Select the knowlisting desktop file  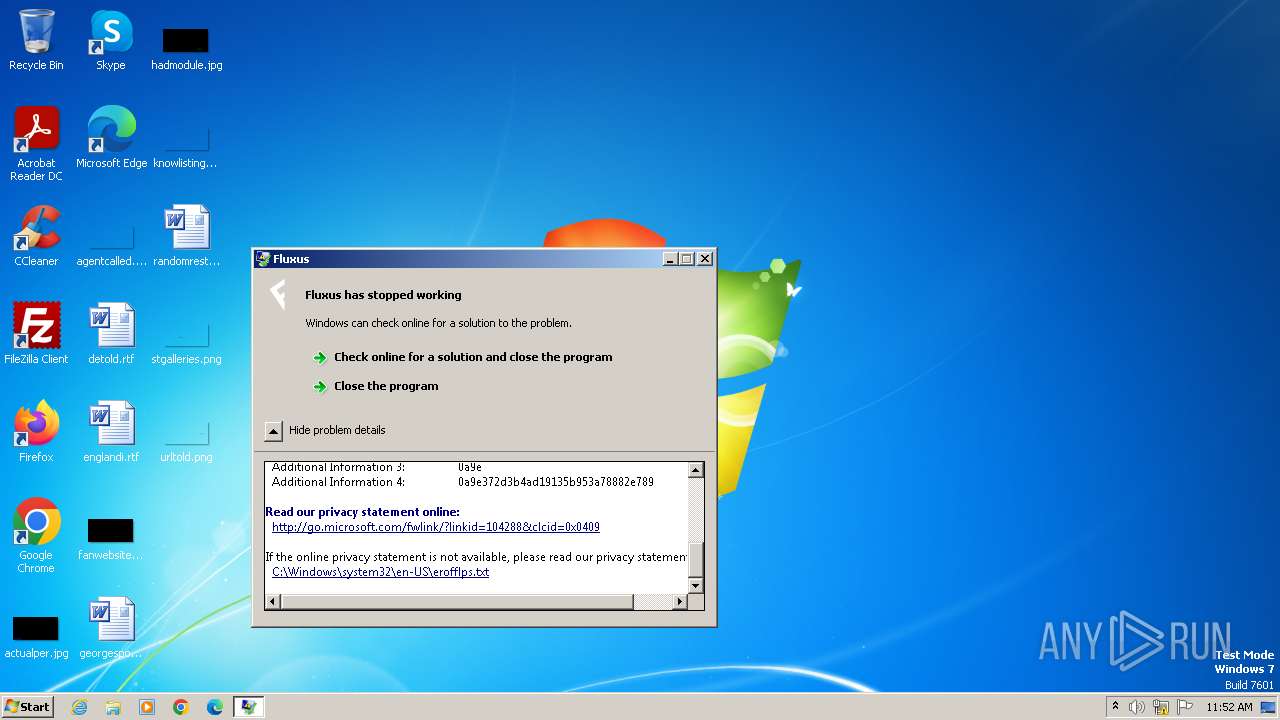(x=185, y=145)
